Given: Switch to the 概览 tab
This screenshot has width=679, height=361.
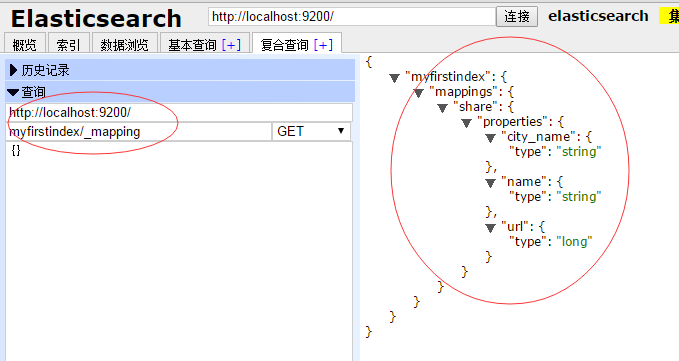Looking at the screenshot, I should coord(25,44).
